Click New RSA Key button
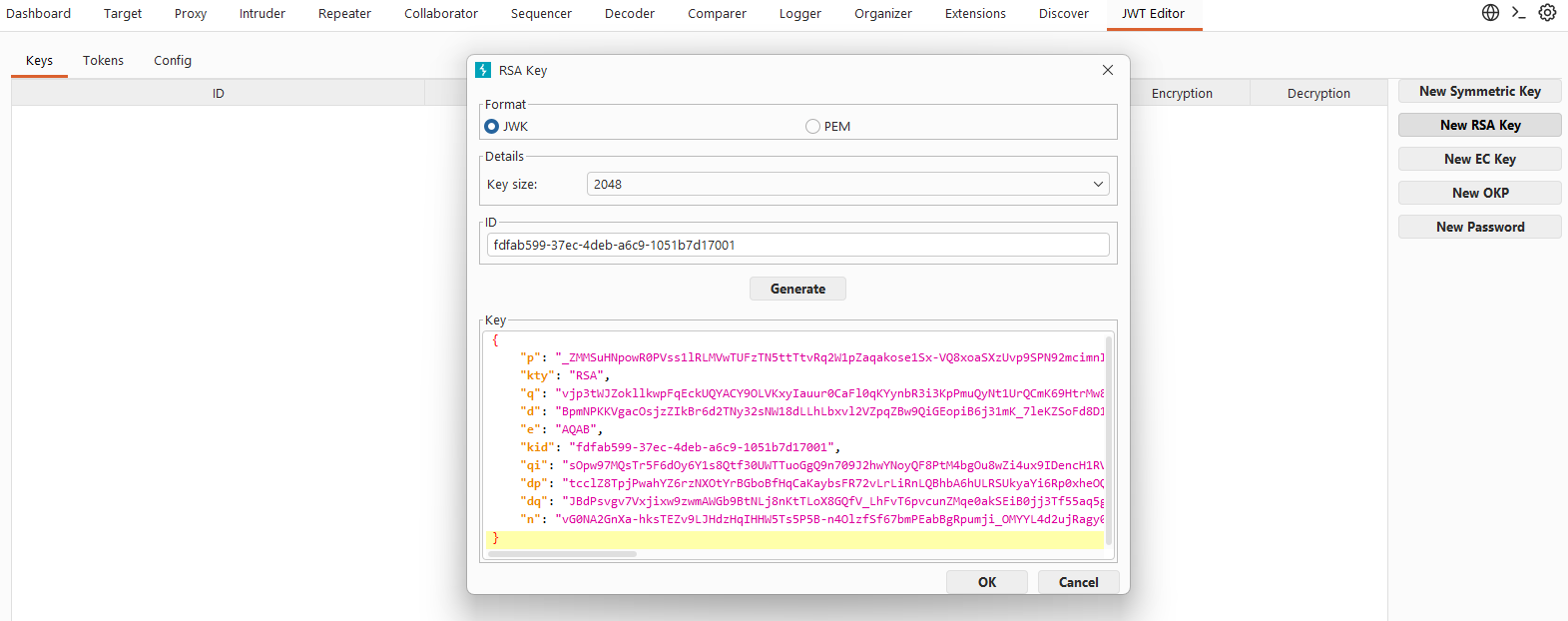This screenshot has height=621, width=1568. 1480,125
